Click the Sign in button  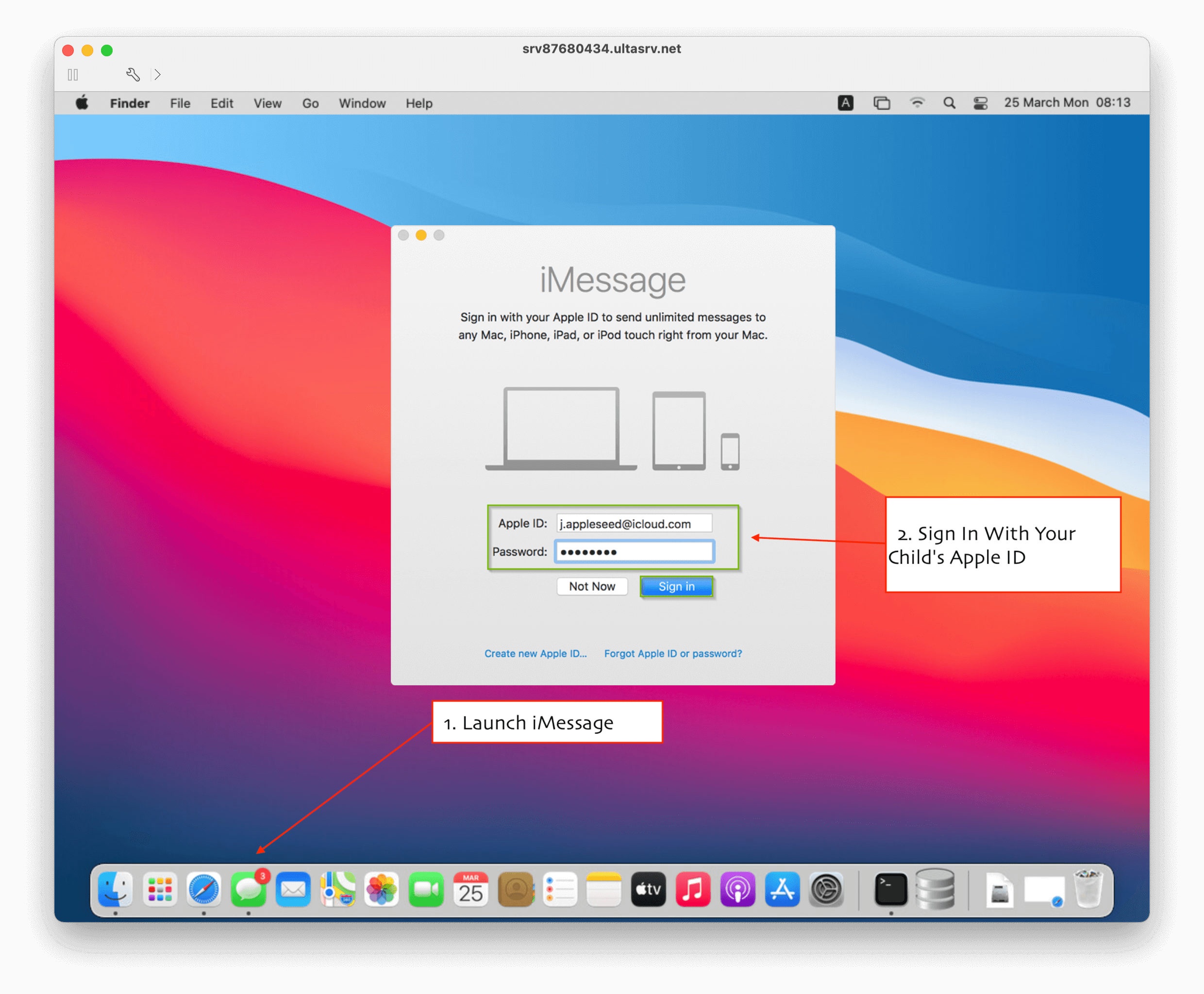pos(676,586)
